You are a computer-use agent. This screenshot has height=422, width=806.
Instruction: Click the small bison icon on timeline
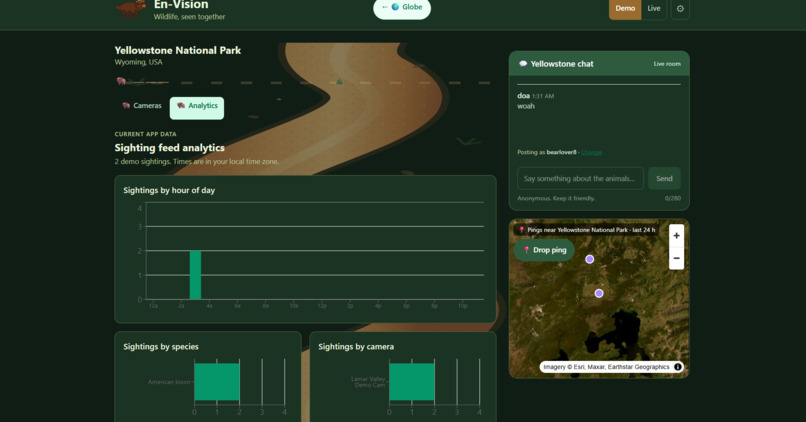tap(121, 81)
